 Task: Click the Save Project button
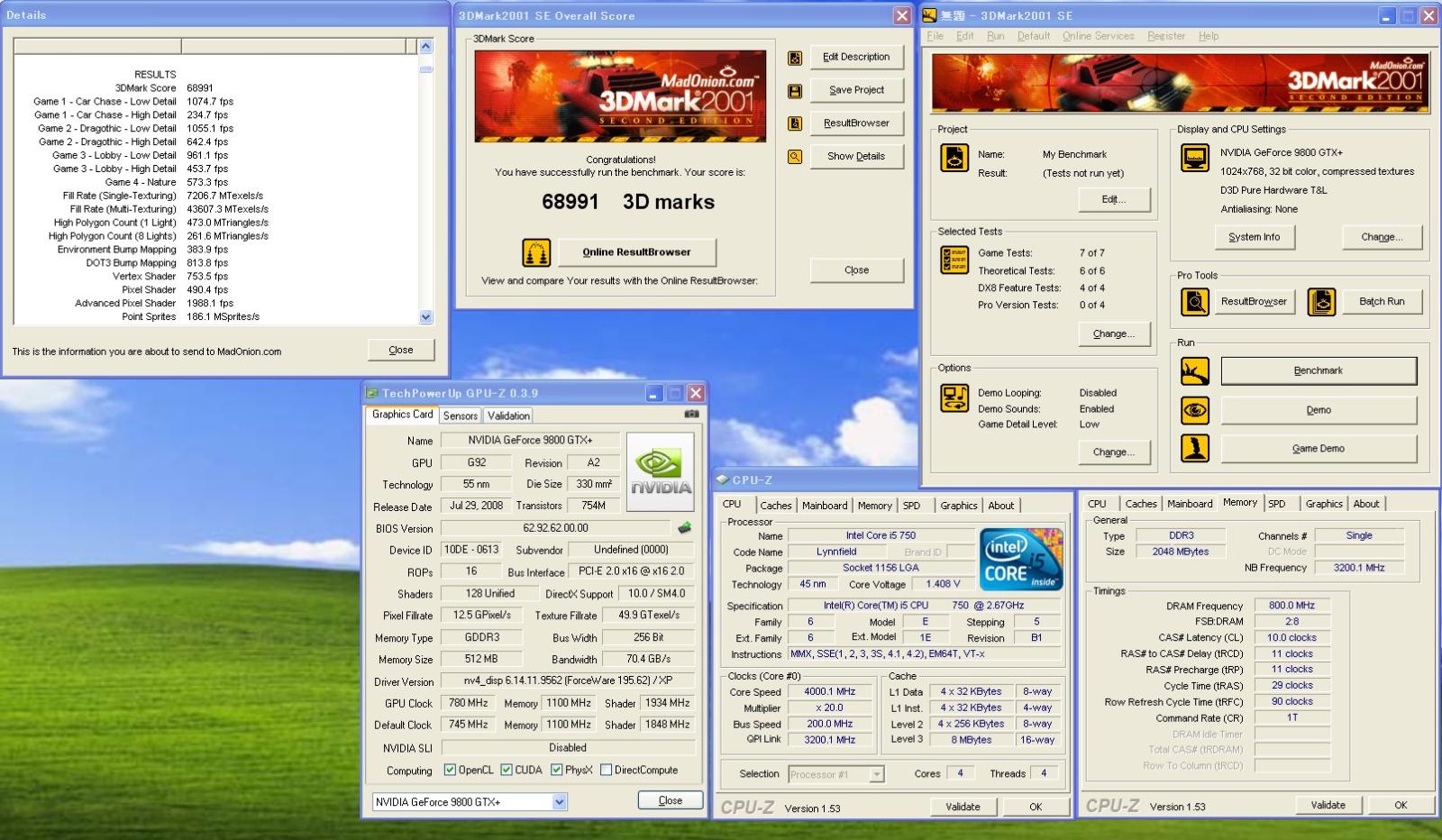click(856, 90)
